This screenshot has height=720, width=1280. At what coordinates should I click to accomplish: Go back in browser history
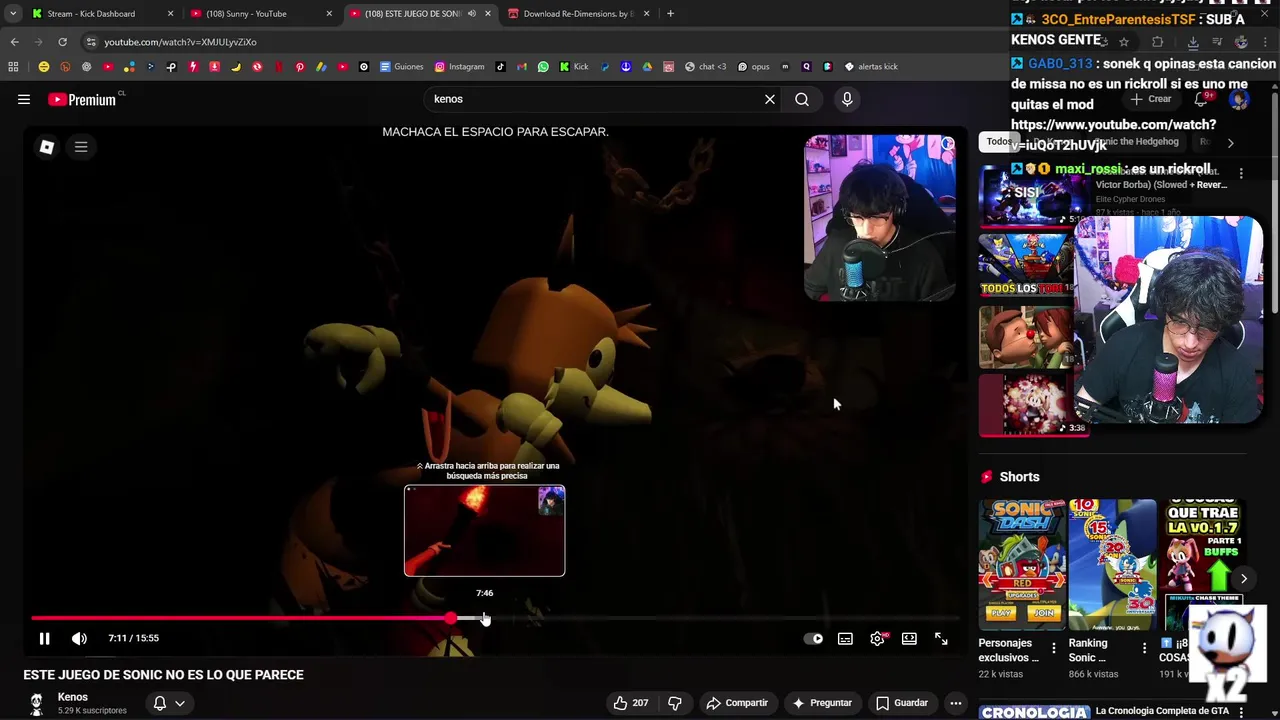(x=14, y=42)
